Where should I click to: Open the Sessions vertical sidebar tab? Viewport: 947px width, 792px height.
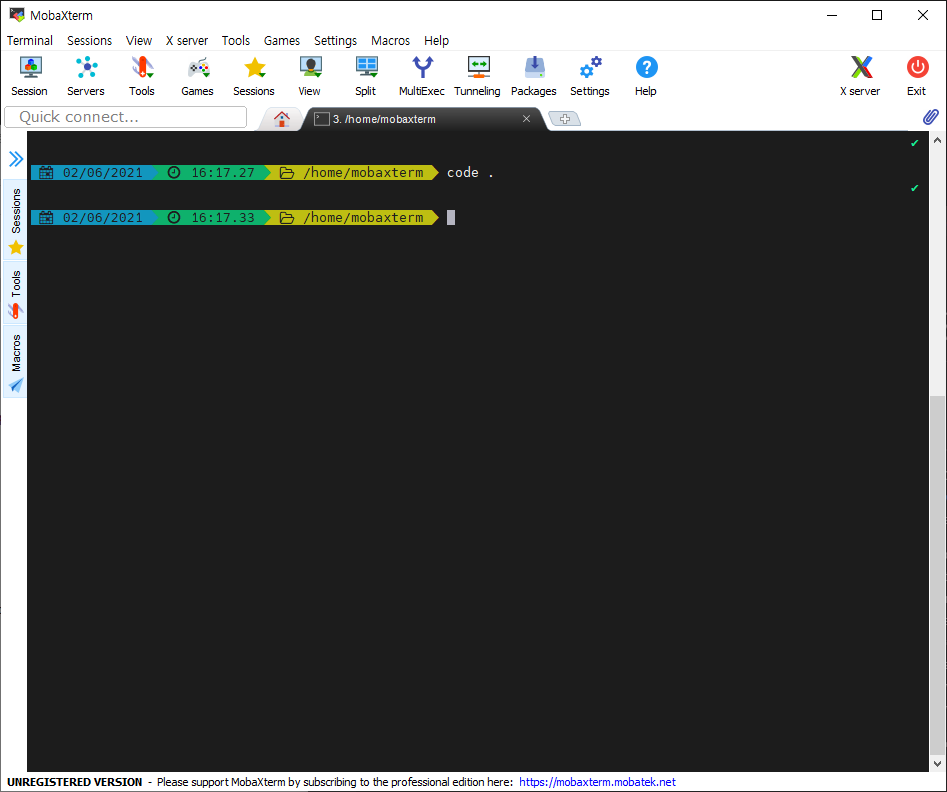coord(15,219)
